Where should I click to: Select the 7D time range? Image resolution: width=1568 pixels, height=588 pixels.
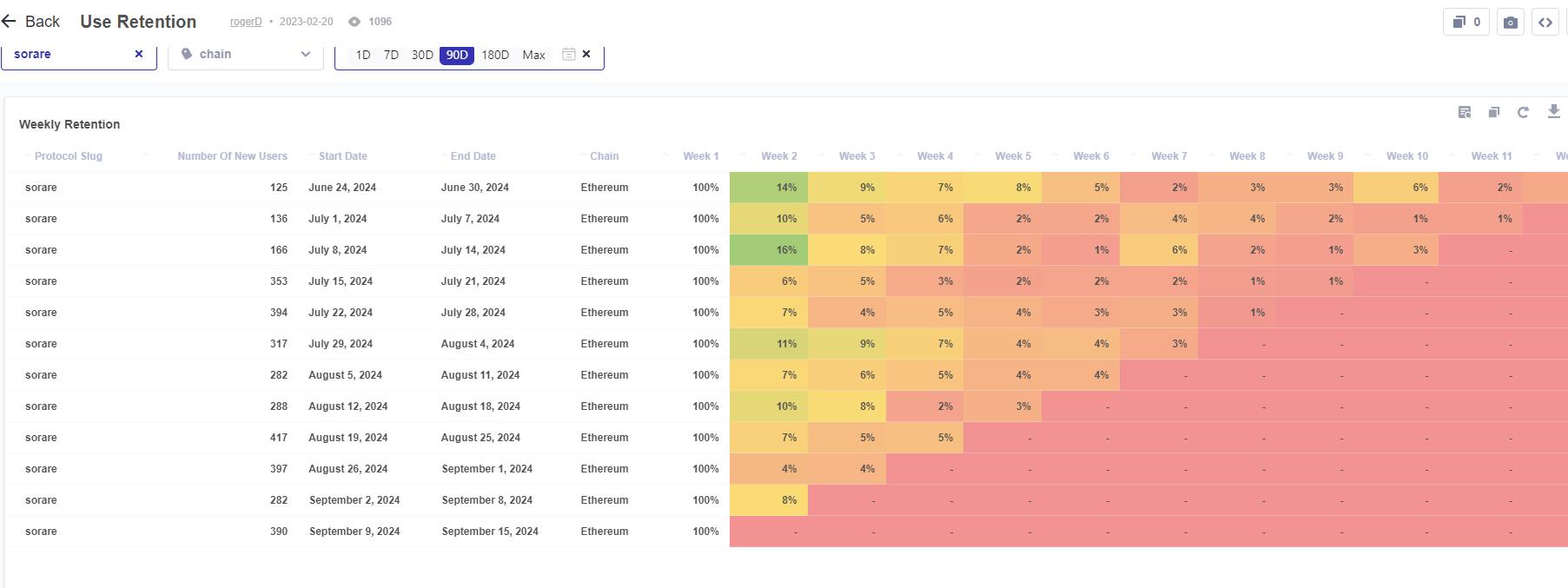(x=391, y=55)
